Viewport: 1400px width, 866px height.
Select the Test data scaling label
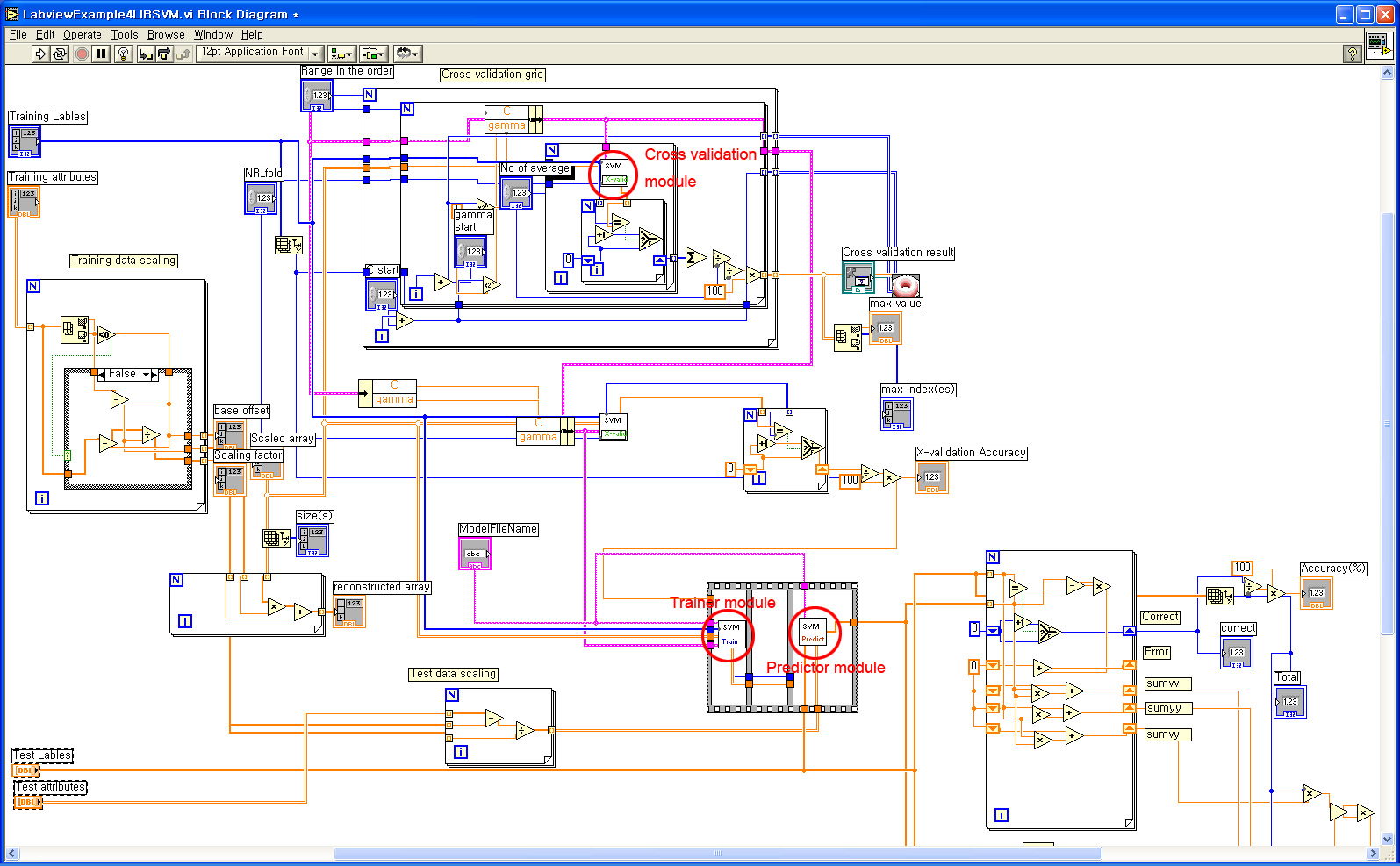pyautogui.click(x=454, y=674)
